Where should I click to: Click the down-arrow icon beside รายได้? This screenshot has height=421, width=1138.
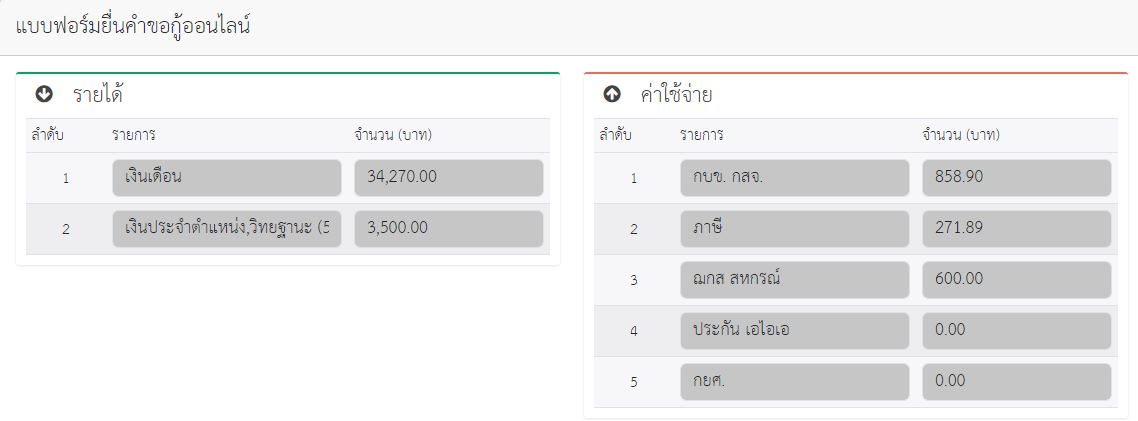coord(44,94)
